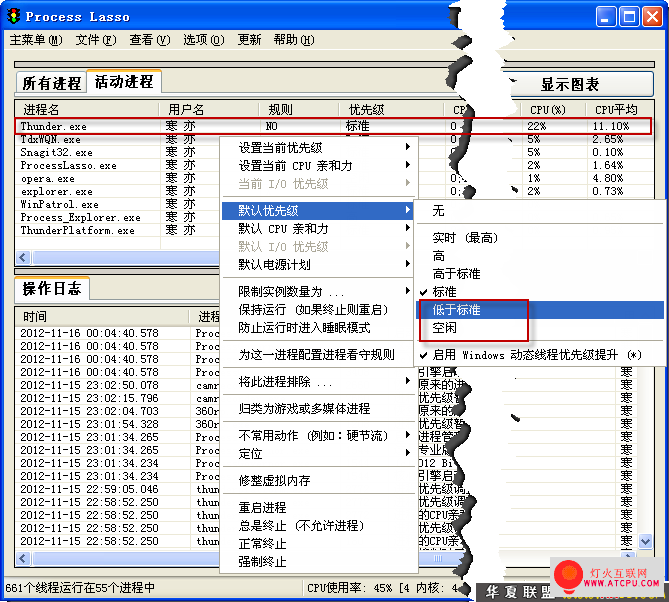The image size is (669, 602).
Task: Switch to the 活动进程 tab
Action: point(124,81)
